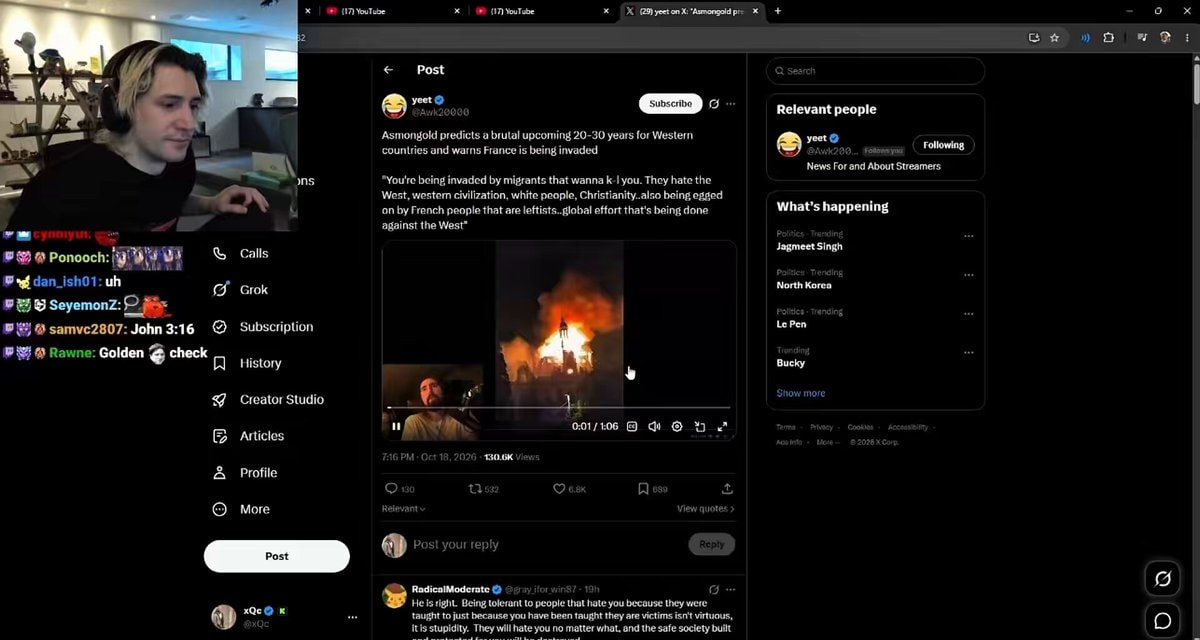
Task: Open History in the sidebar
Action: tap(247, 363)
